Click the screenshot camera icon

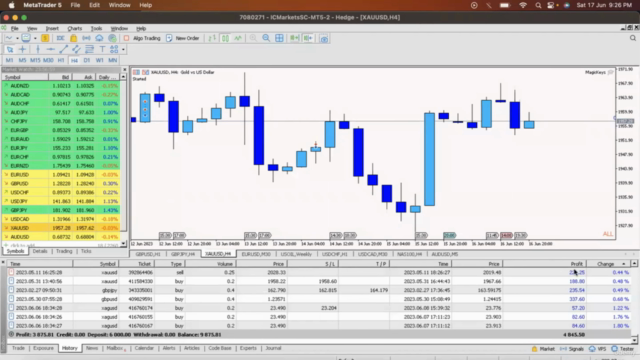[x=324, y=39]
